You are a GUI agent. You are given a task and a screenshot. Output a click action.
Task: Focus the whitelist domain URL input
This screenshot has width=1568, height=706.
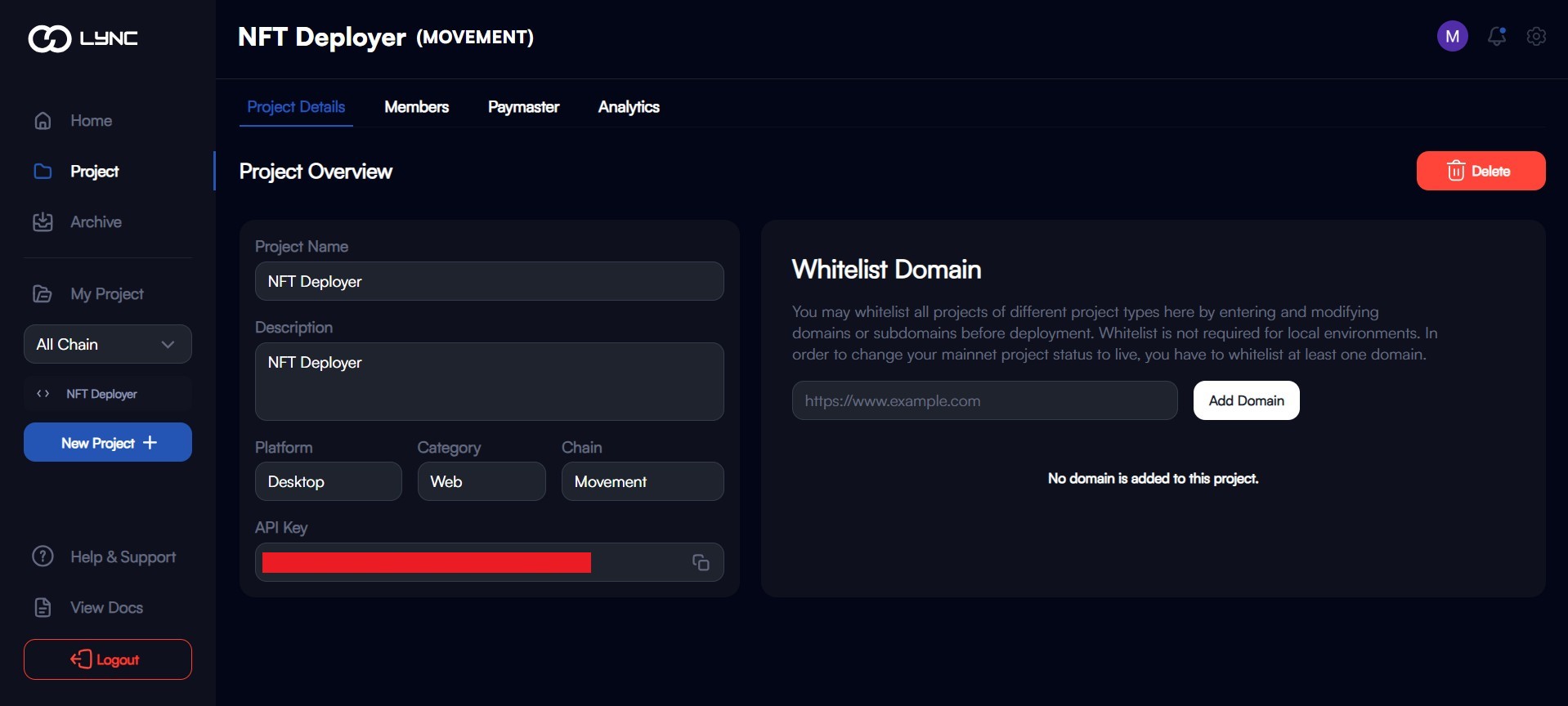(985, 400)
